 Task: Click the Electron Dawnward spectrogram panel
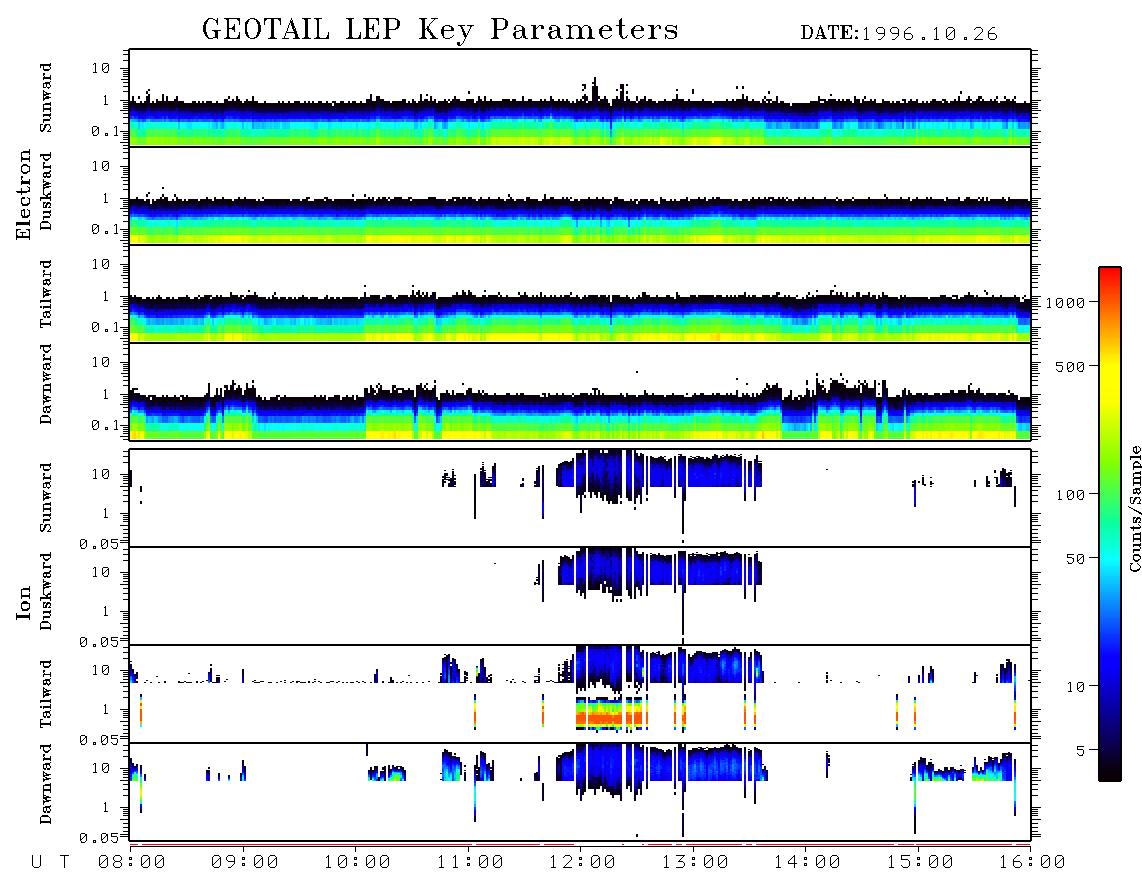coord(580,391)
